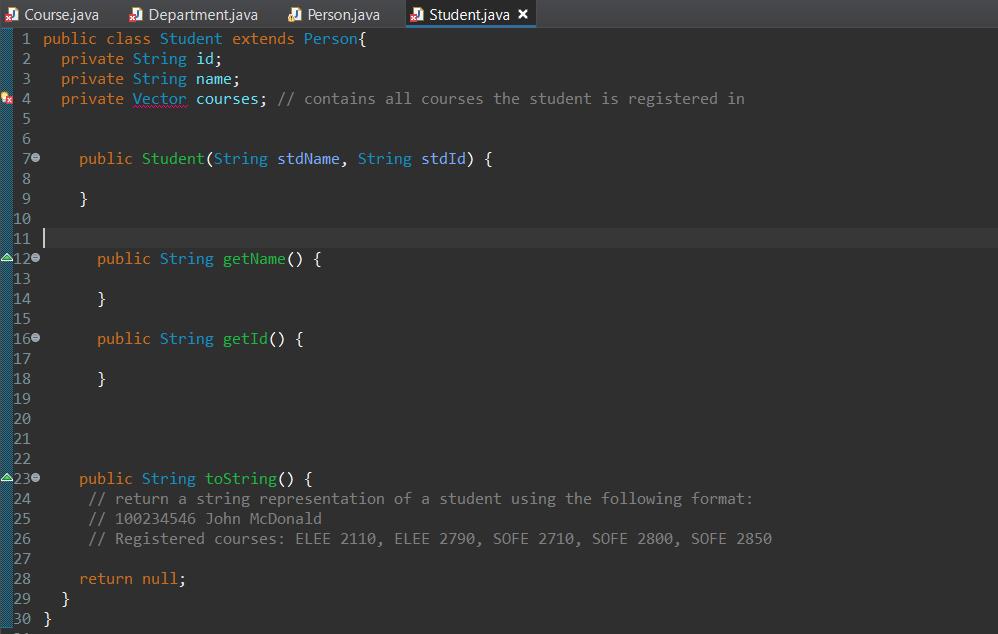998x634 pixels.
Task: Click the error intention icon beside line 4
Action: click(5, 98)
